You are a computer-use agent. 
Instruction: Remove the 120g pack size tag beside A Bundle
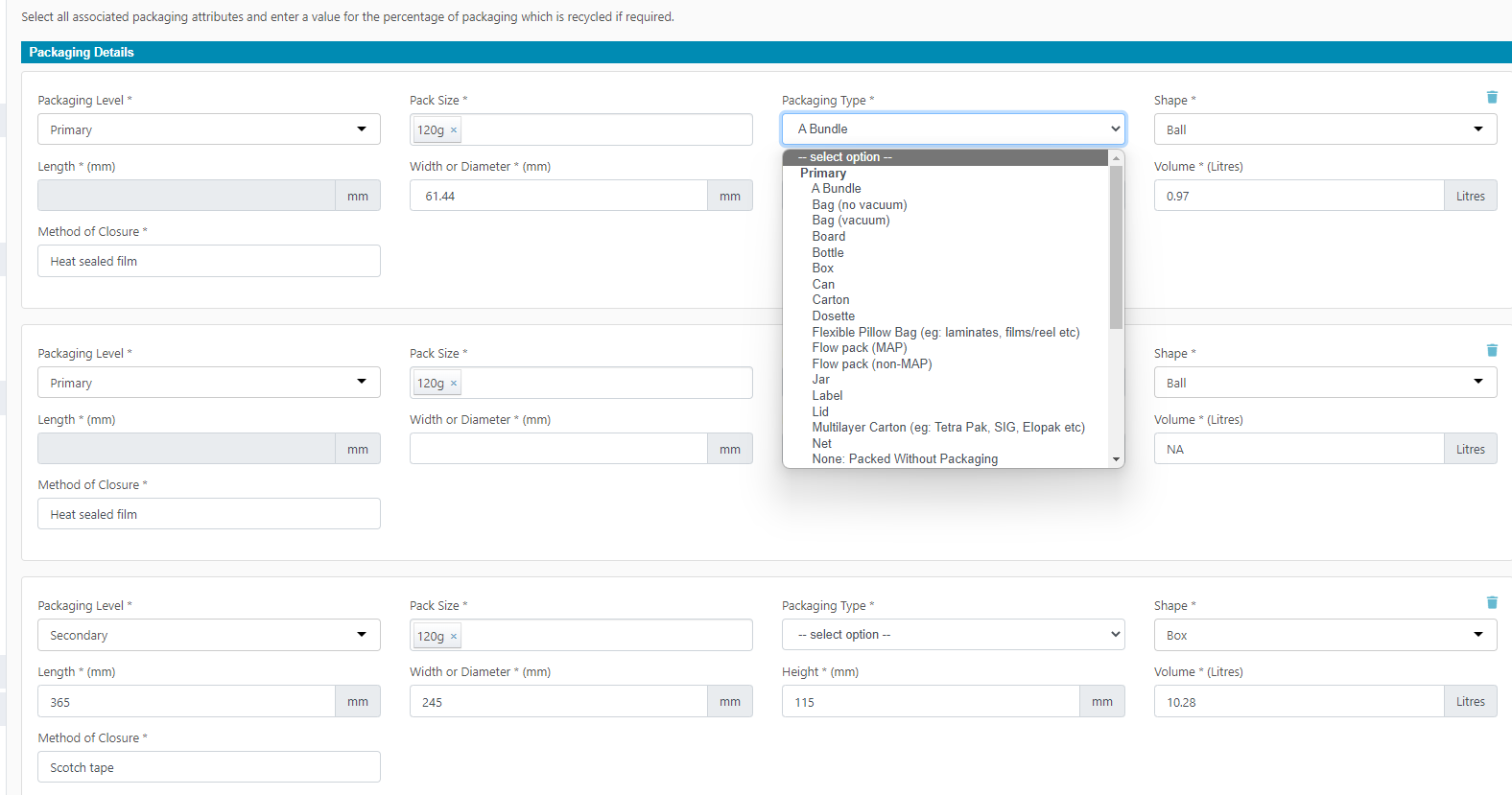tap(454, 130)
